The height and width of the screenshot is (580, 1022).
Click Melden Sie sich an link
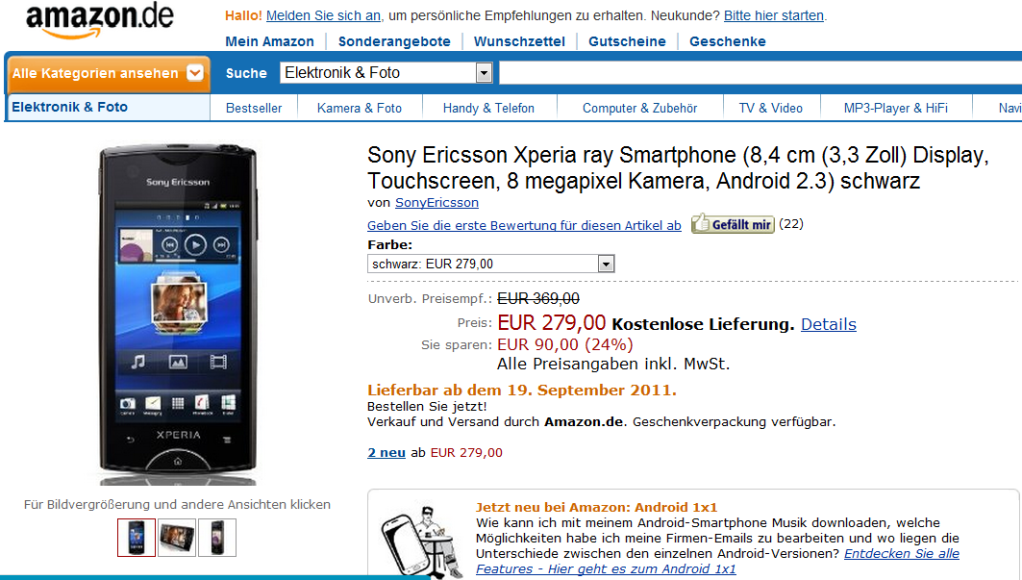323,15
